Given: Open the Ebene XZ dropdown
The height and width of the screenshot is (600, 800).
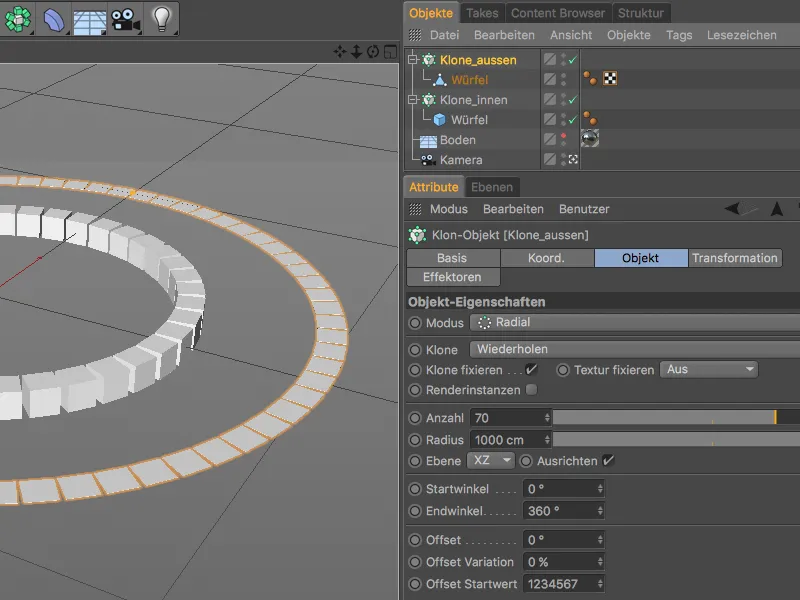Looking at the screenshot, I should pyautogui.click(x=491, y=460).
